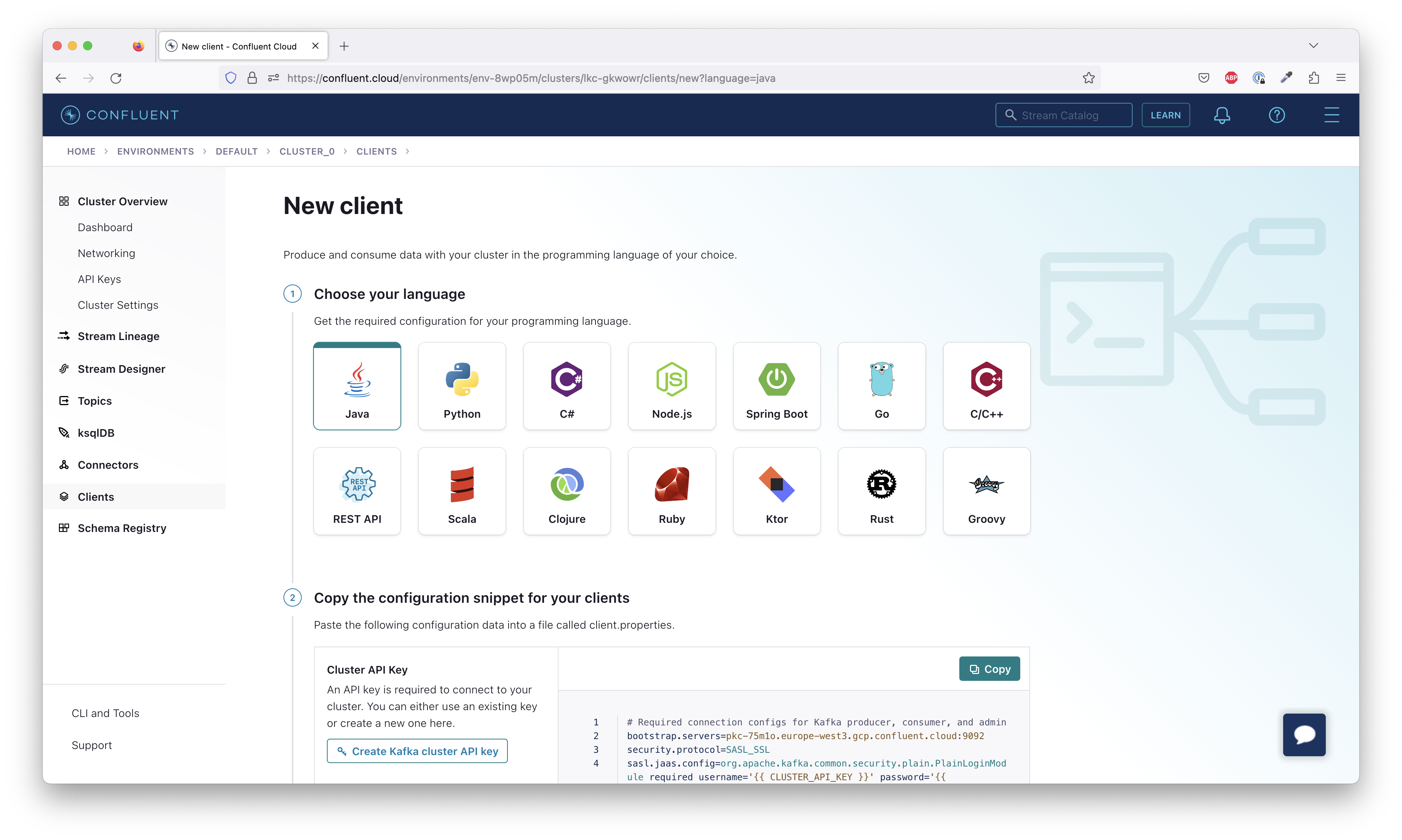Image resolution: width=1402 pixels, height=840 pixels.
Task: Open Connectors in sidebar
Action: click(x=107, y=465)
